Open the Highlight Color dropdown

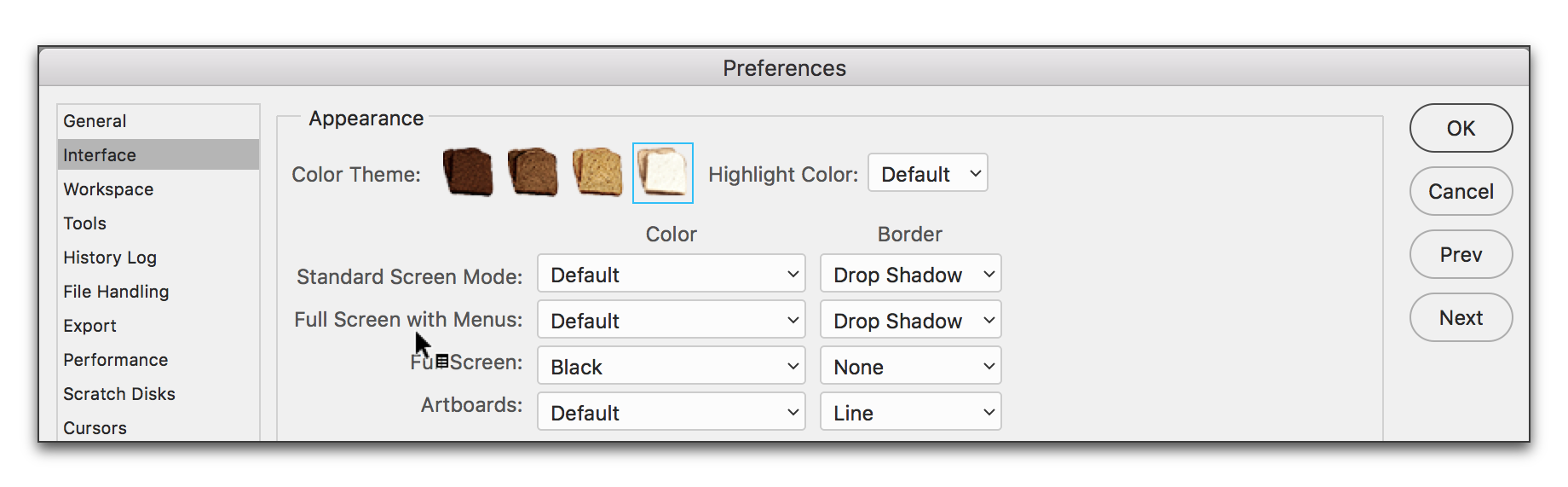(x=928, y=173)
